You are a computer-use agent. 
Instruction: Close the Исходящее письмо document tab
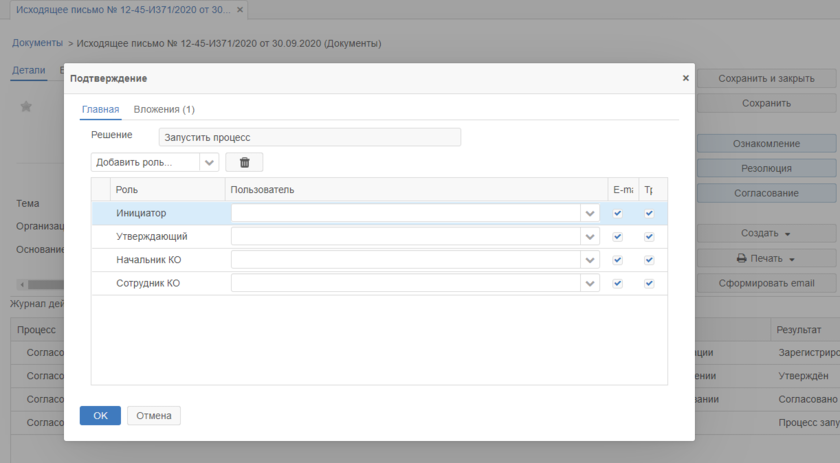coord(239,9)
